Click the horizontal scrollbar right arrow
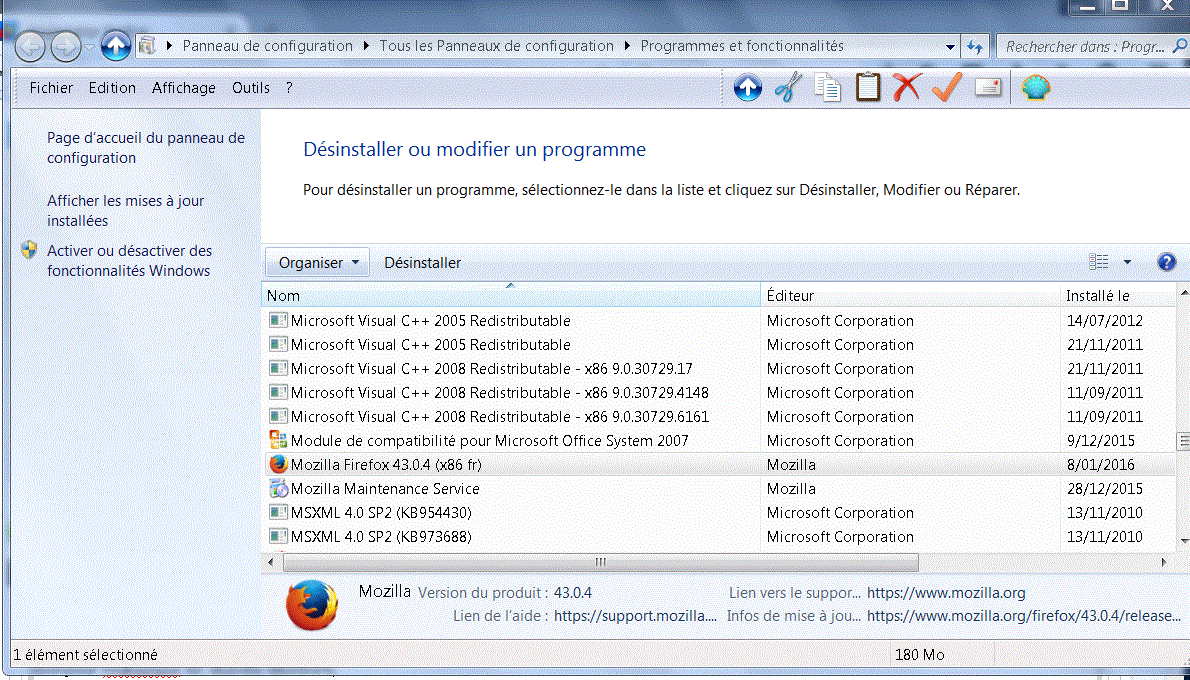The image size is (1190, 680). tap(1165, 562)
